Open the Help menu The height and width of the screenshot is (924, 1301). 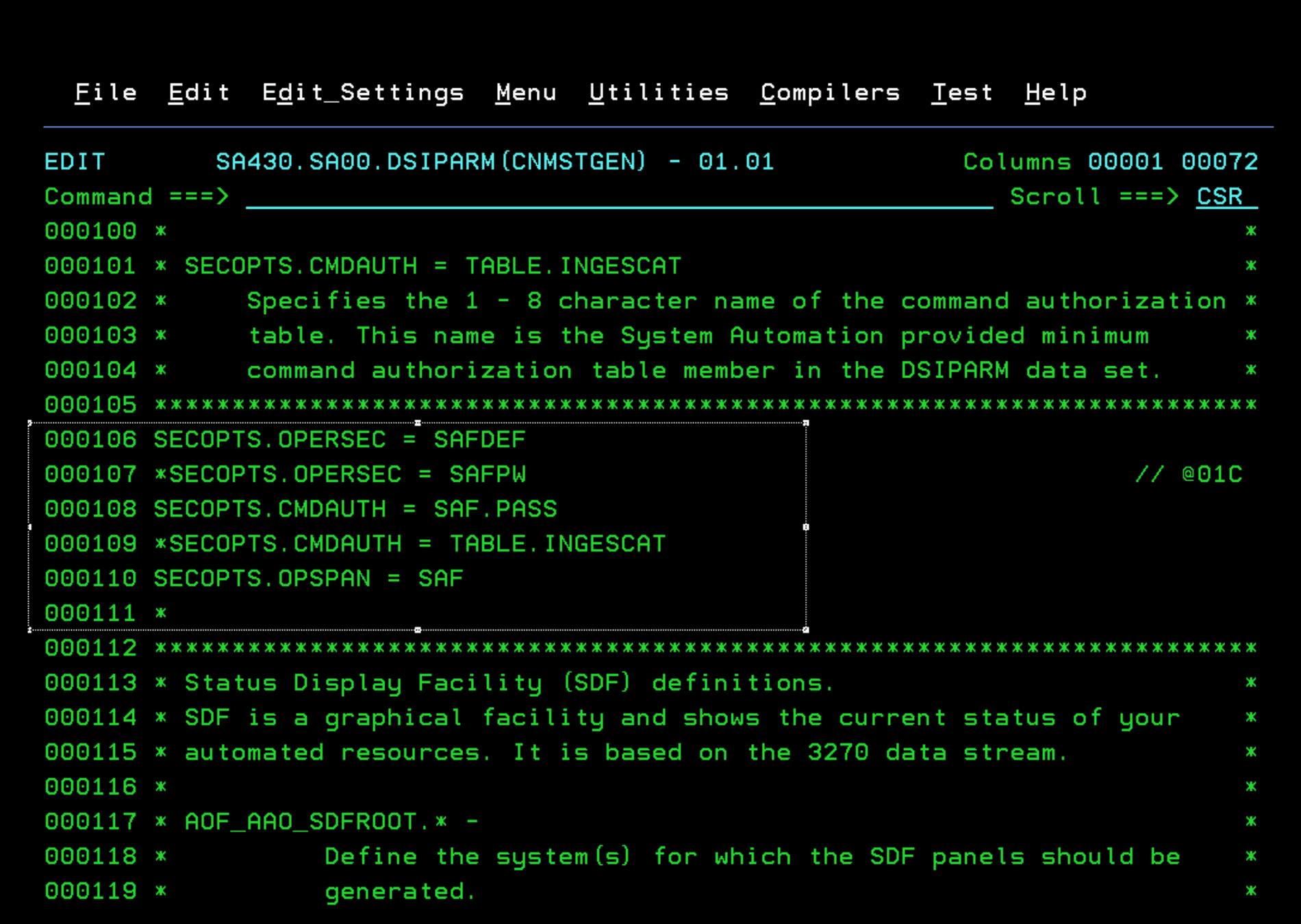(x=1055, y=92)
